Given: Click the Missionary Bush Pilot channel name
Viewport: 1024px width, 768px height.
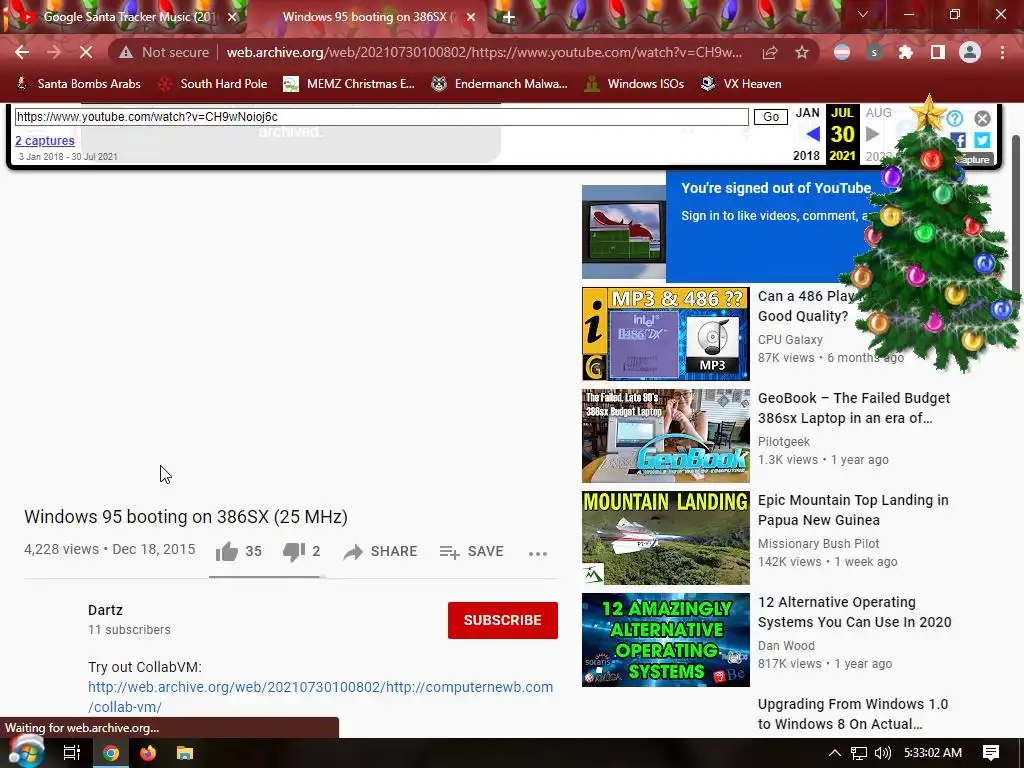Looking at the screenshot, I should pos(818,543).
